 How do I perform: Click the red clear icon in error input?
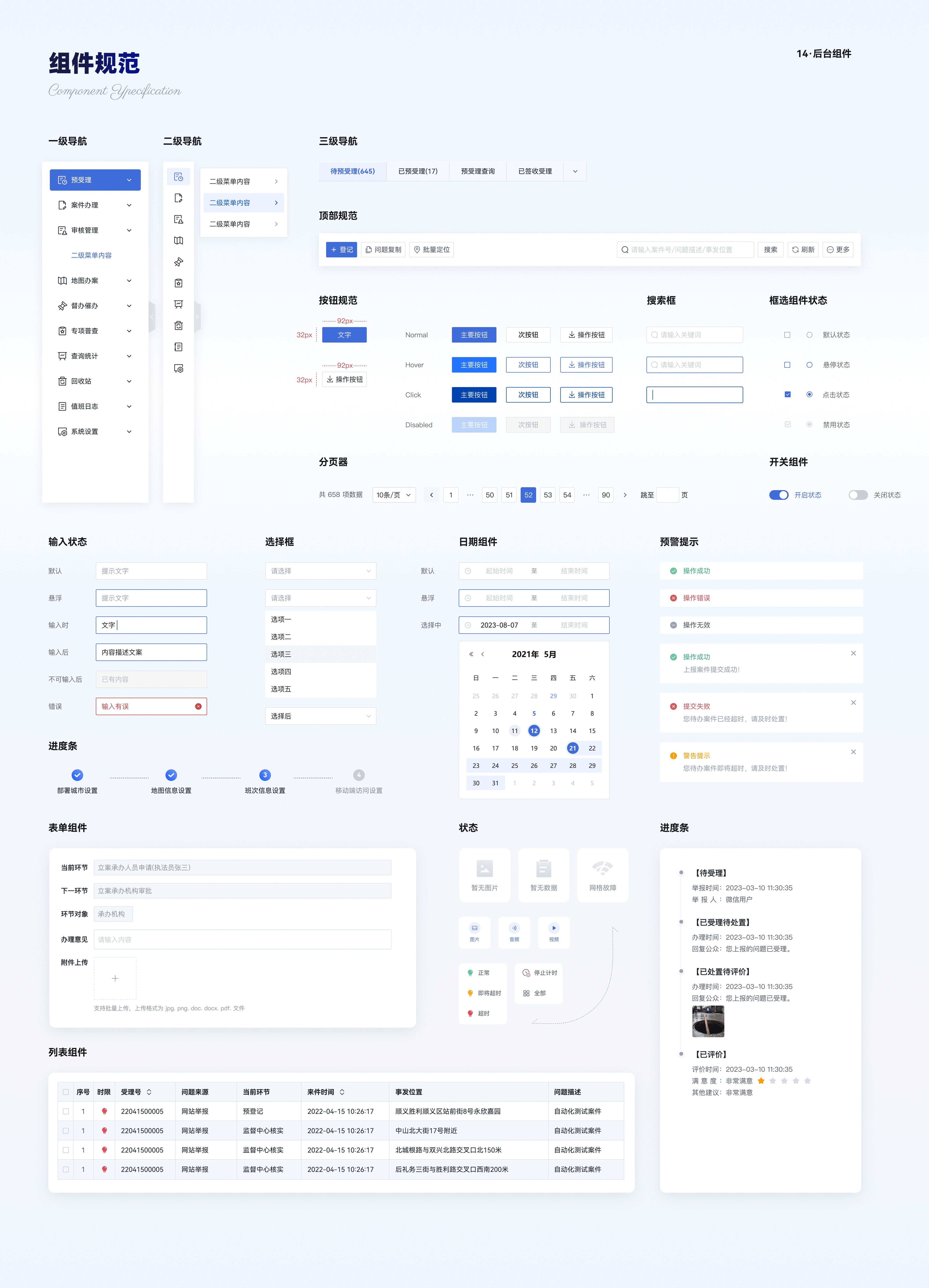point(198,706)
